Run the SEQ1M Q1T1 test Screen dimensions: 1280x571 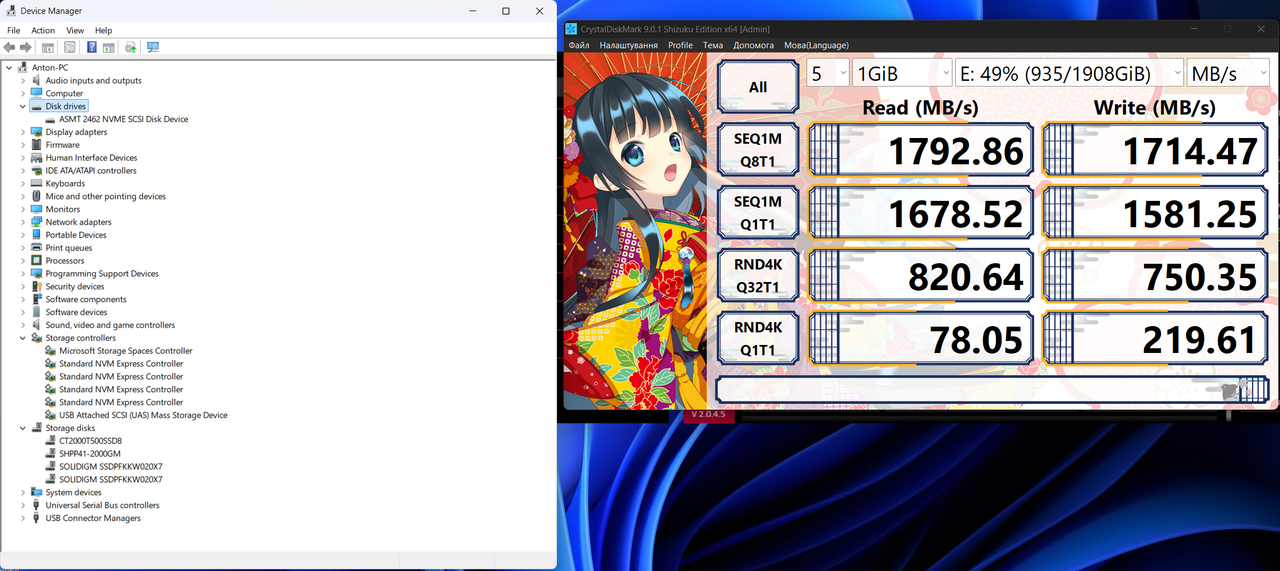tap(758, 212)
